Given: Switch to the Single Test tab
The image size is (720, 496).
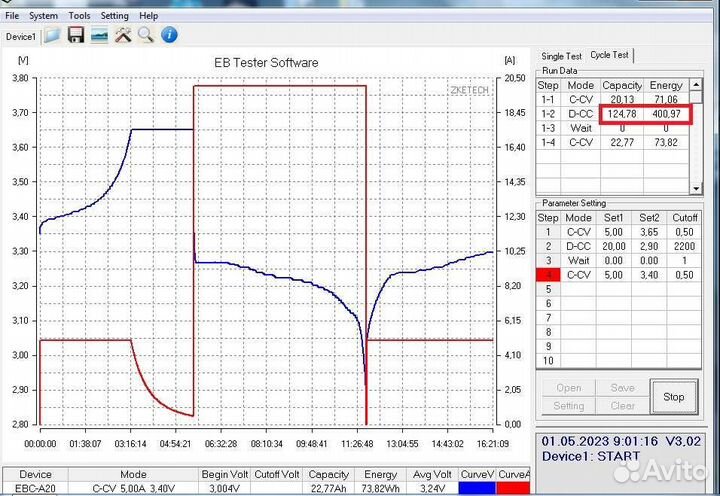Looking at the screenshot, I should (561, 56).
